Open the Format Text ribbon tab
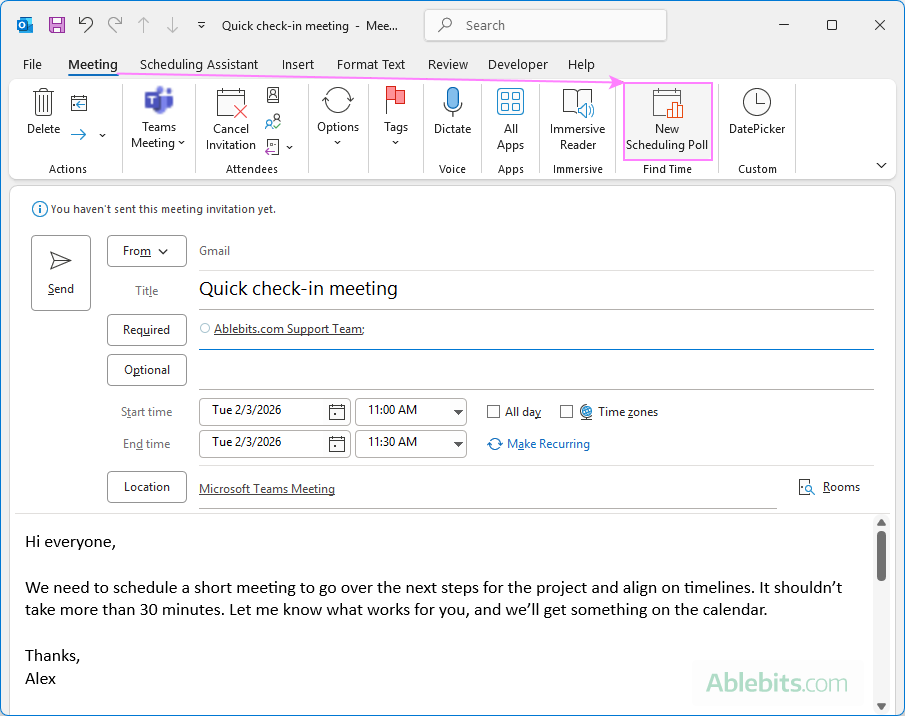 370,64
